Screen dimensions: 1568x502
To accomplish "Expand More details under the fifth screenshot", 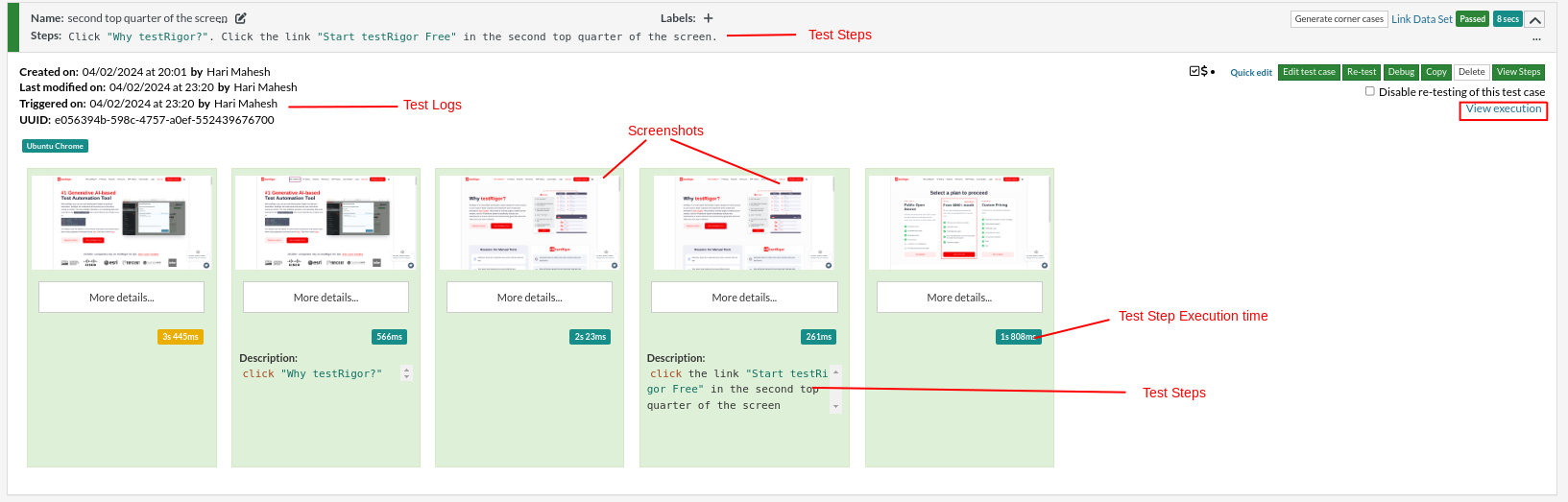I will [x=959, y=298].
